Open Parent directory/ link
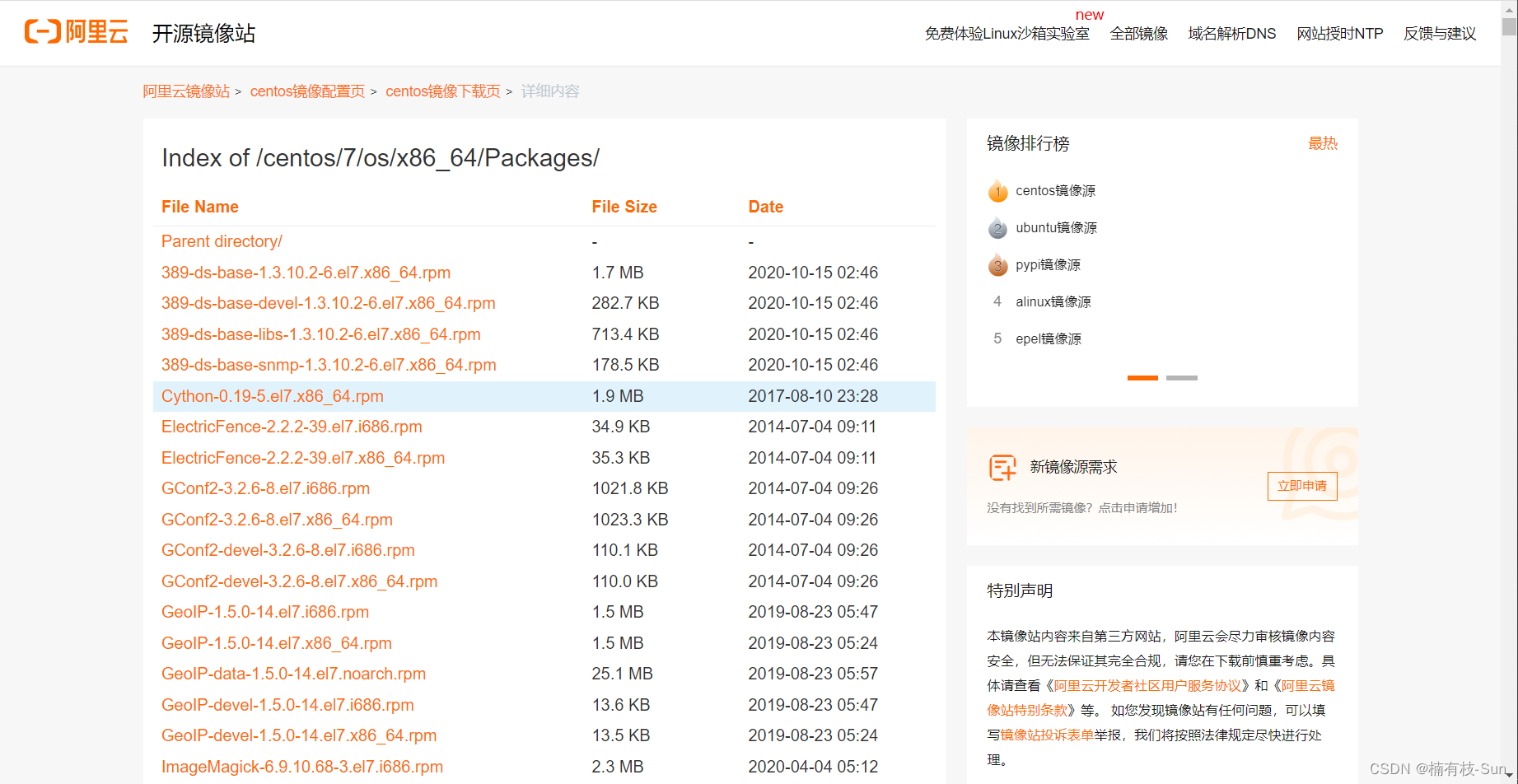The image size is (1518, 784). click(222, 241)
